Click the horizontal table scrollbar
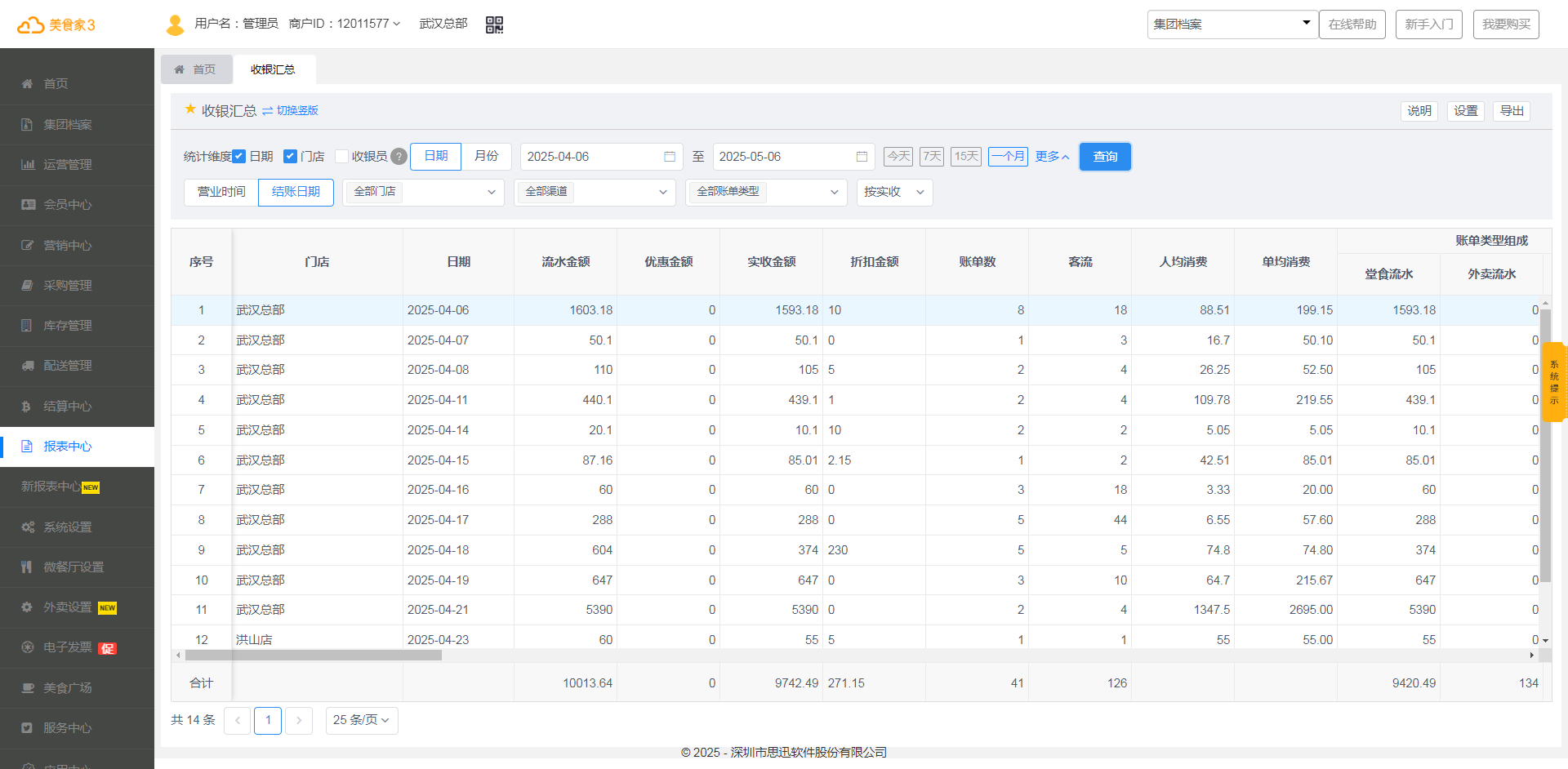This screenshot has height=769, width=1568. pos(314,655)
